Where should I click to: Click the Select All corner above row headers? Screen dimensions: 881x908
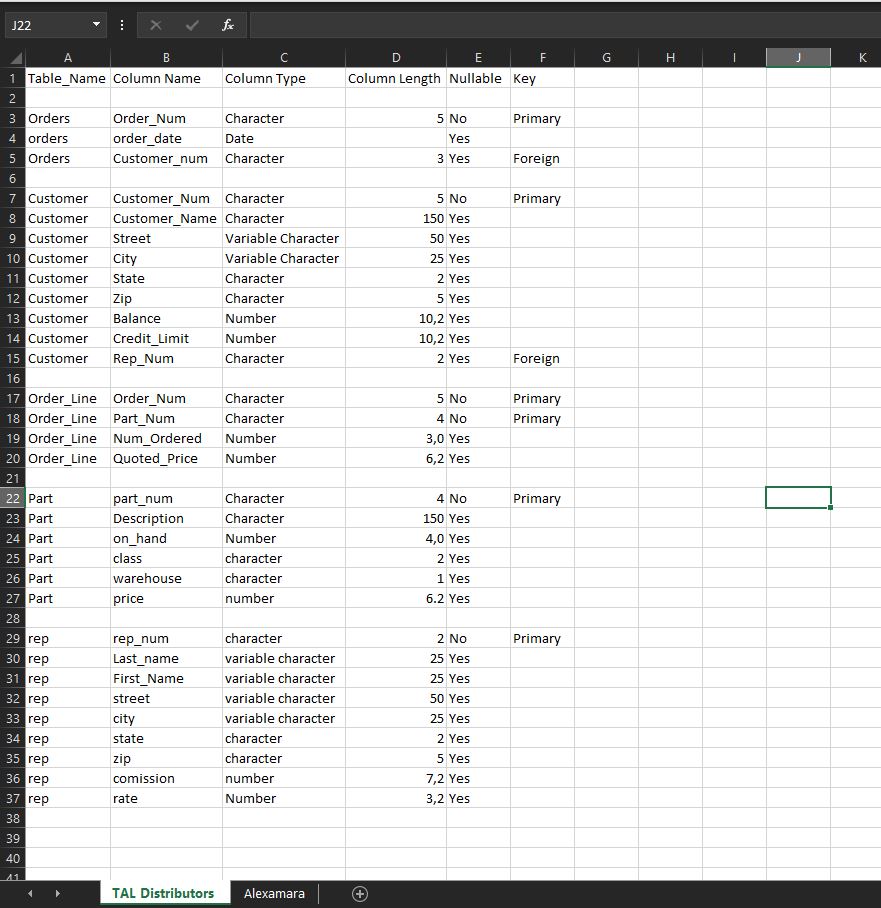coord(10,57)
